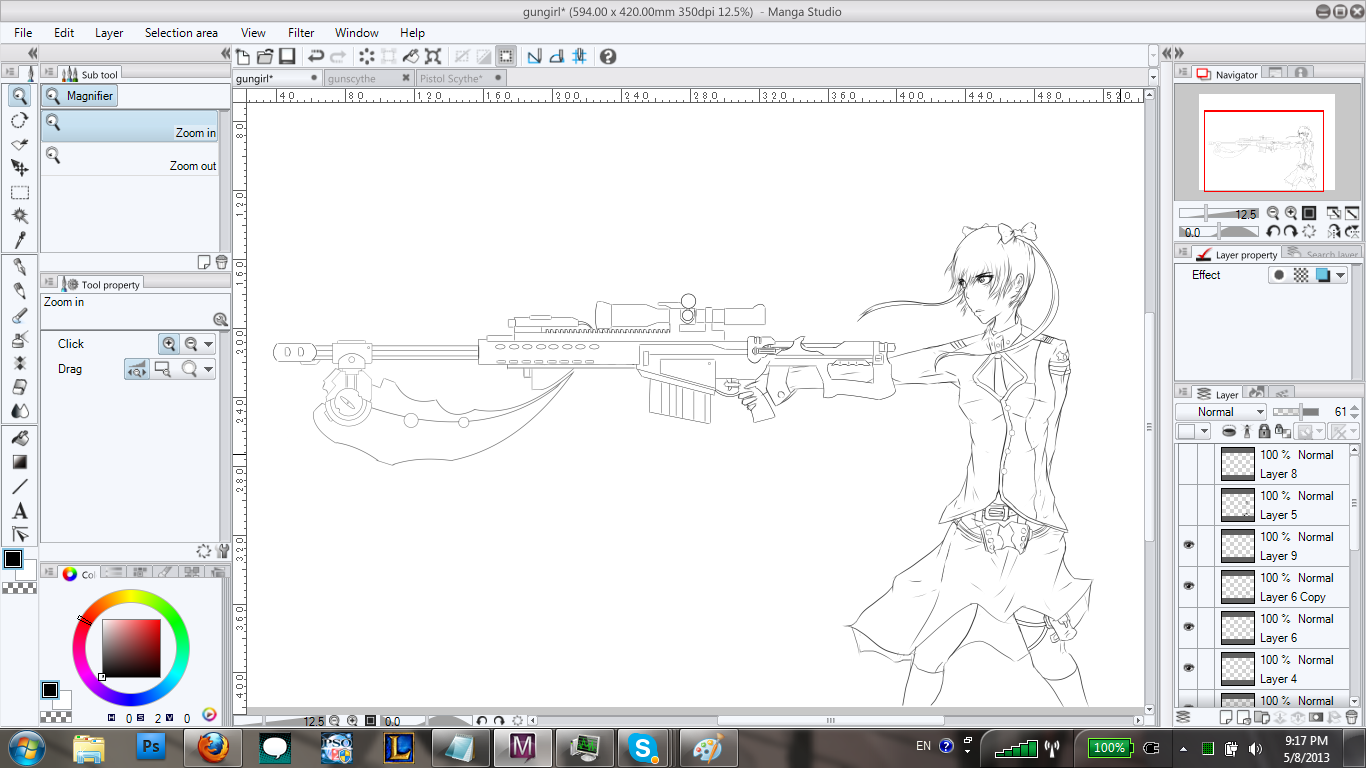Select the Brush tool
This screenshot has height=768, width=1366.
(19, 315)
